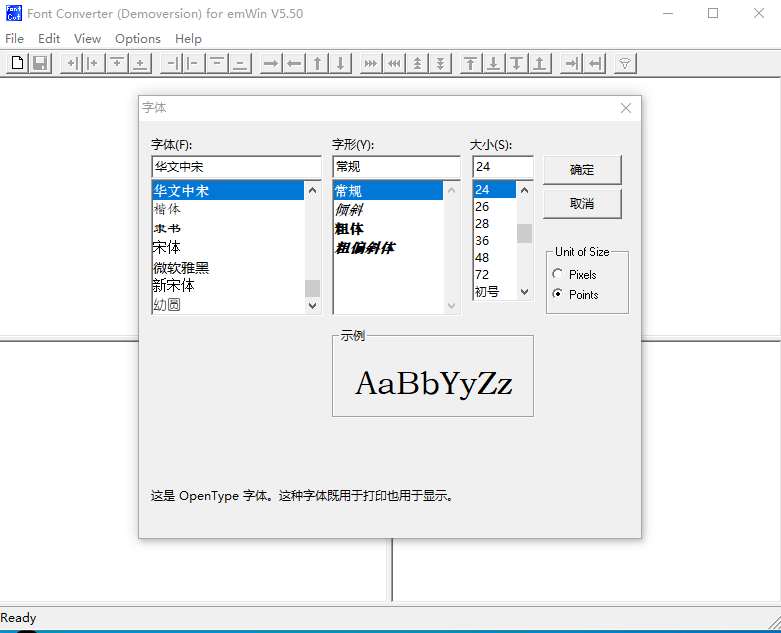Screen dimensions: 781x633
Task: Click the plus-after-left-bar toolbar icon
Action: pos(94,63)
